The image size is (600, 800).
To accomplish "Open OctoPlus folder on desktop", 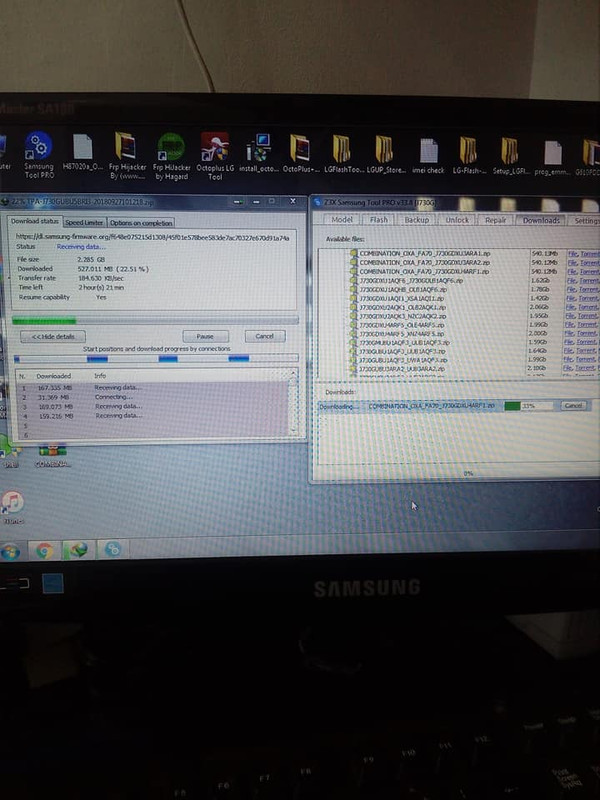I will click(x=301, y=153).
